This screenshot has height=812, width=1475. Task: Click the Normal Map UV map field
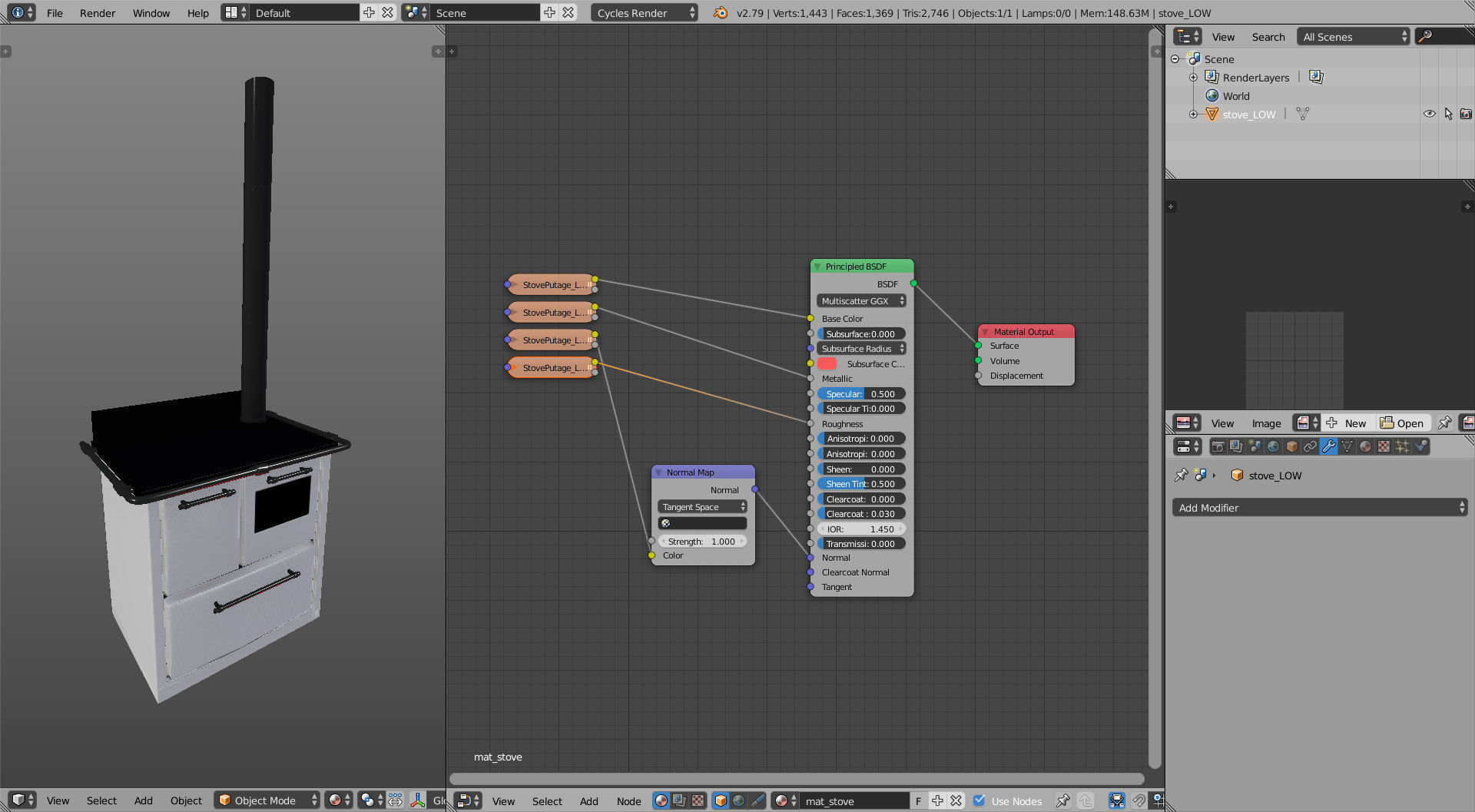coord(702,523)
